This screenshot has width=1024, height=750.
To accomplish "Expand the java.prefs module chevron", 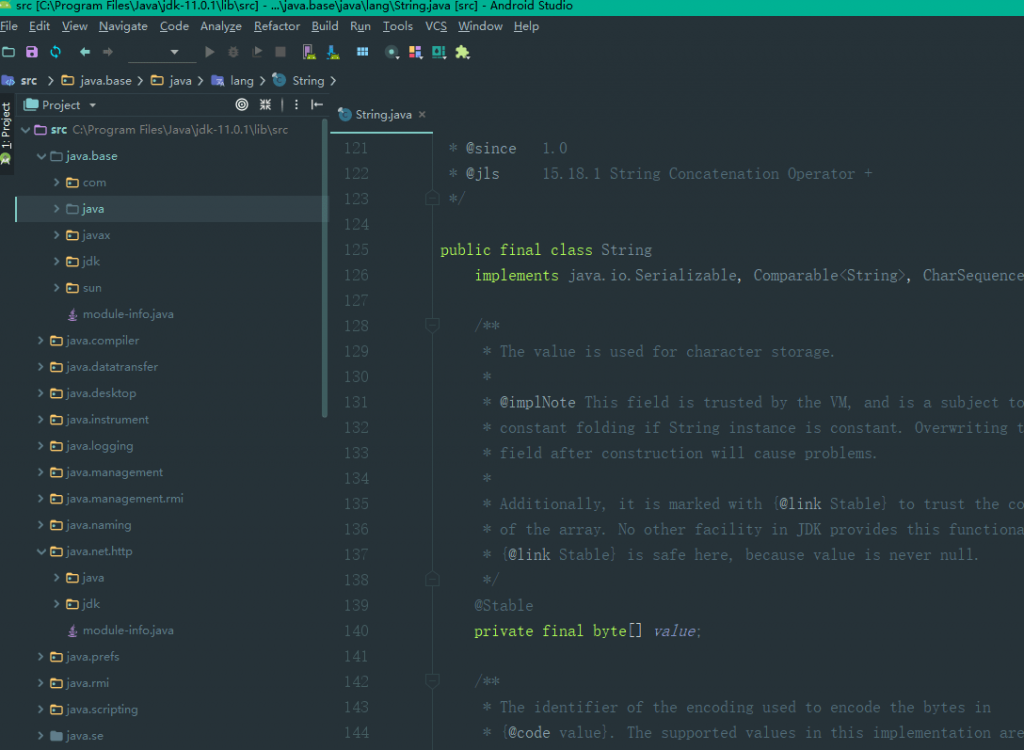I will coord(41,657).
